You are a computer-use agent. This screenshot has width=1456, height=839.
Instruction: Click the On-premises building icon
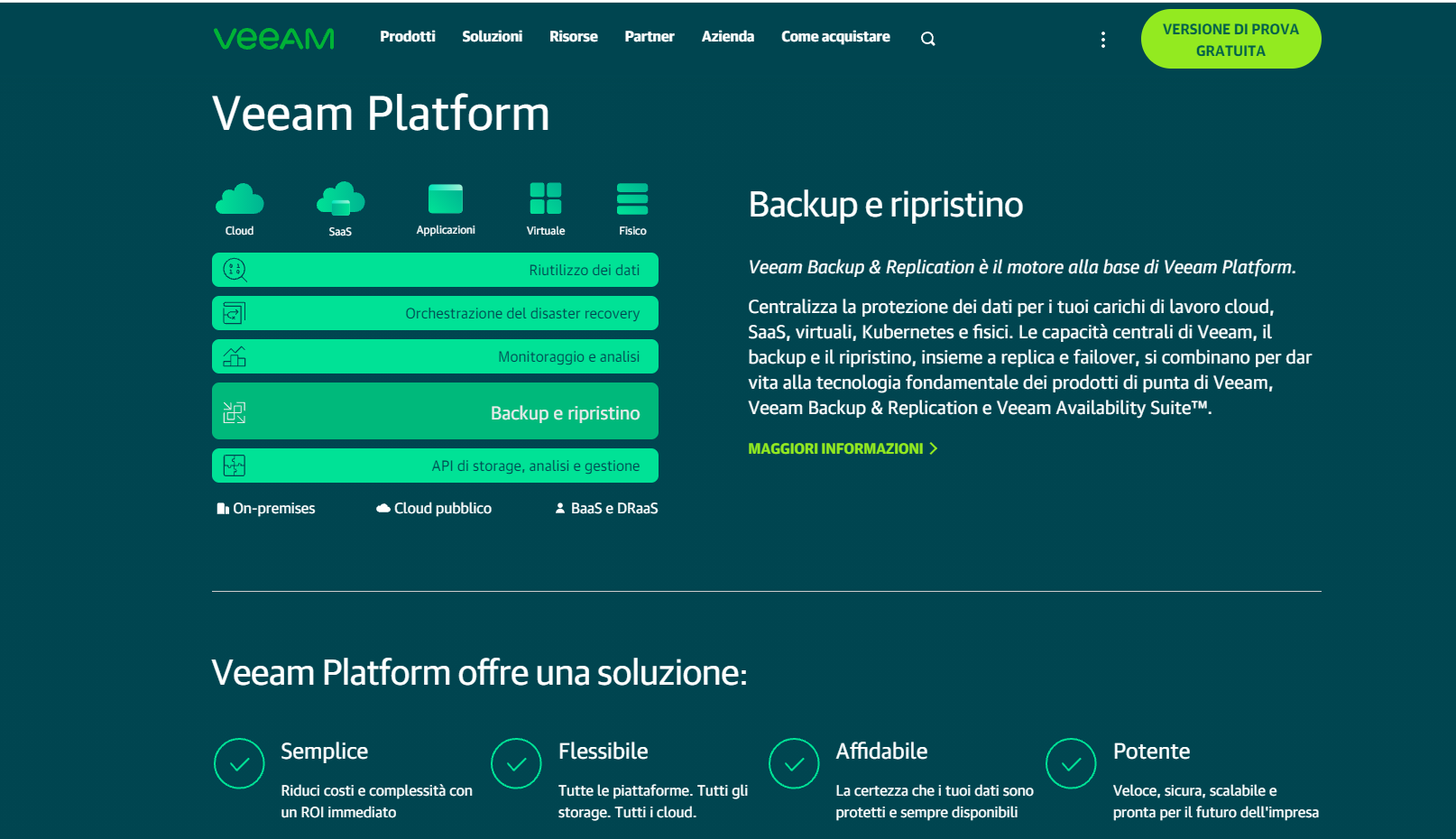[223, 509]
